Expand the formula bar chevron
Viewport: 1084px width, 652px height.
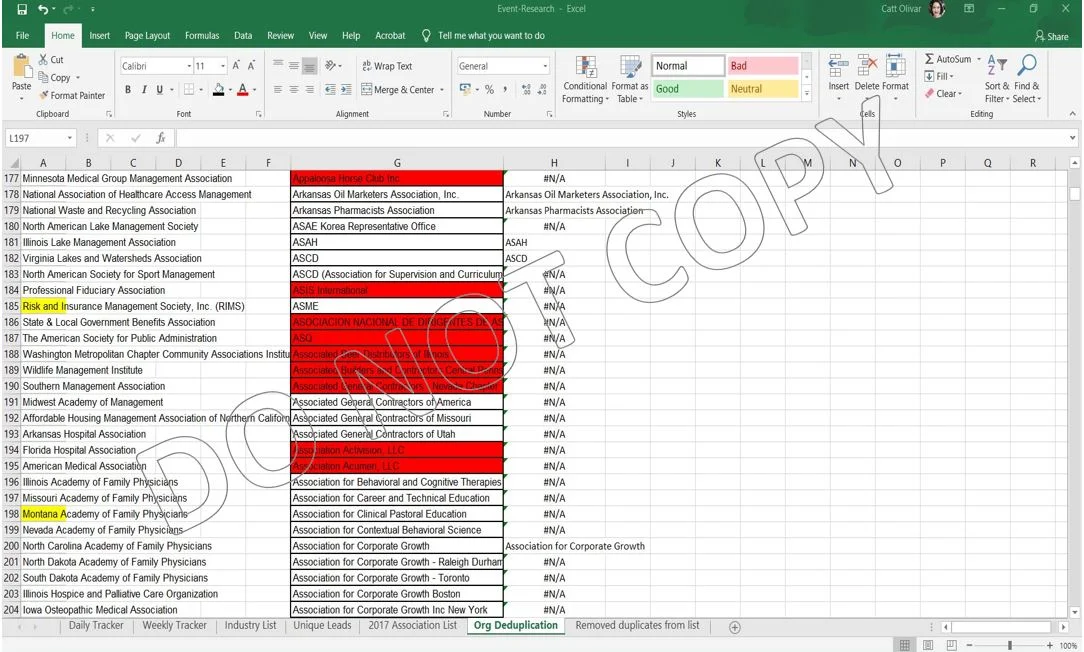[1072, 138]
